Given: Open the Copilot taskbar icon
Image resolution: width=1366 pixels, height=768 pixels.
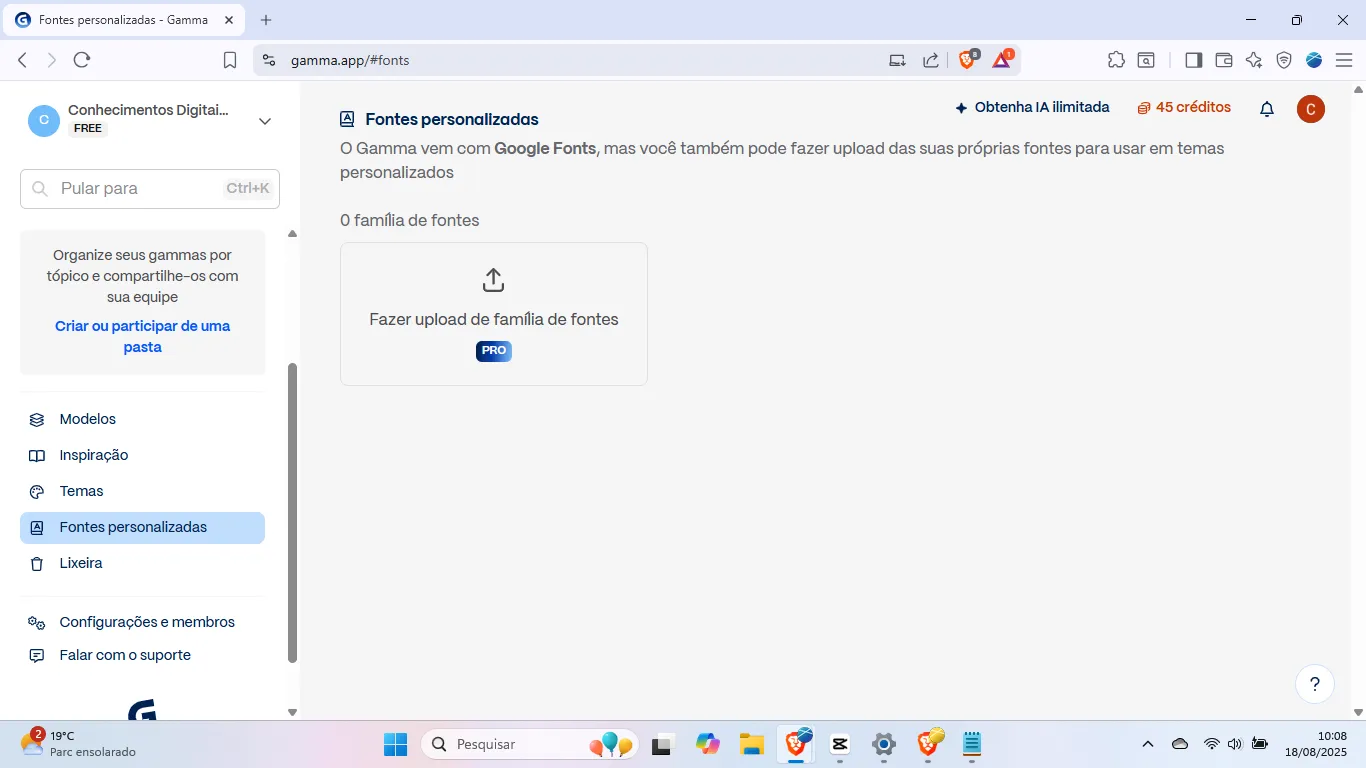Looking at the screenshot, I should 708,745.
